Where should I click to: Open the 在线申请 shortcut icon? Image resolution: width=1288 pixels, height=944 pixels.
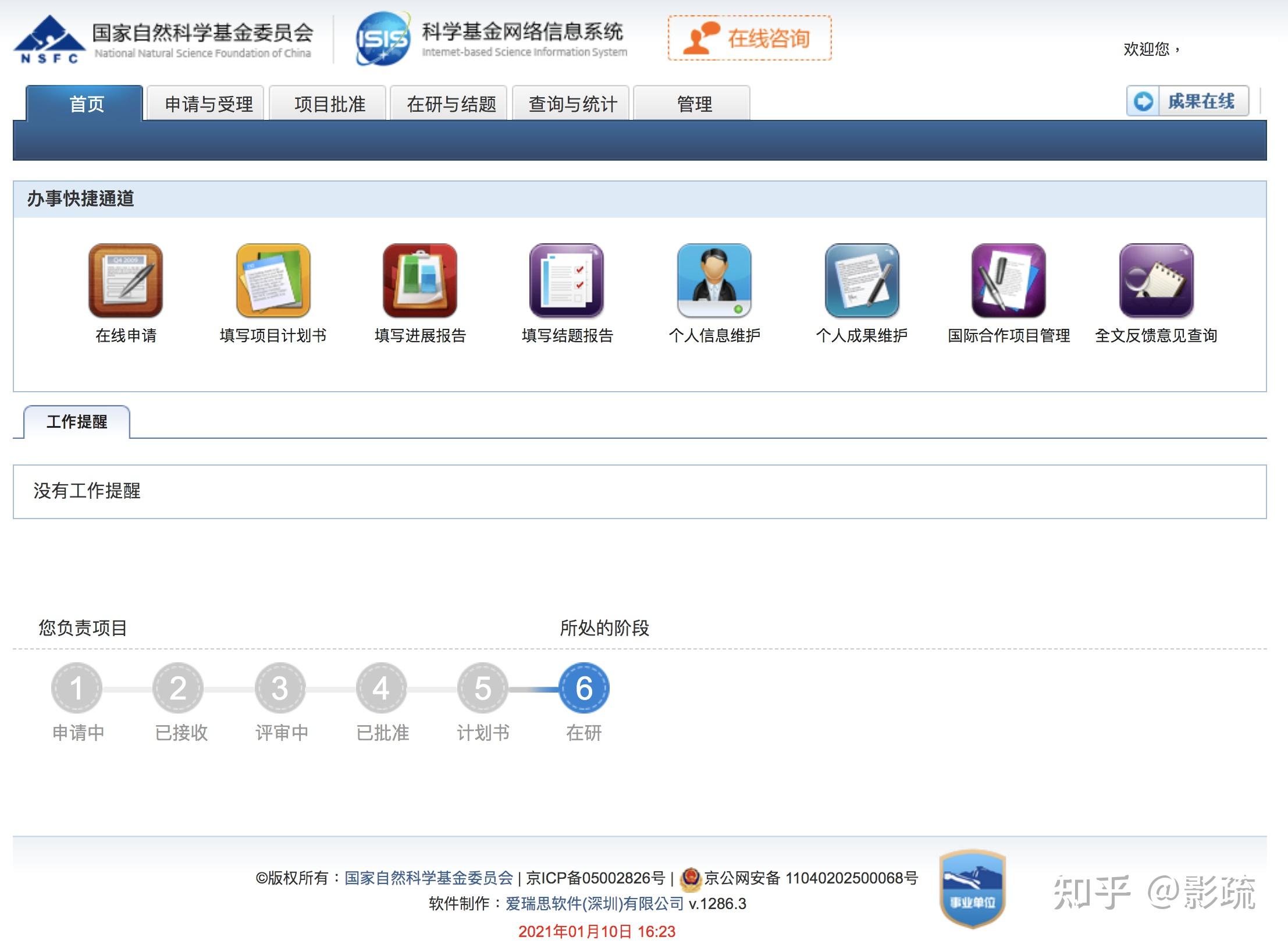[126, 281]
